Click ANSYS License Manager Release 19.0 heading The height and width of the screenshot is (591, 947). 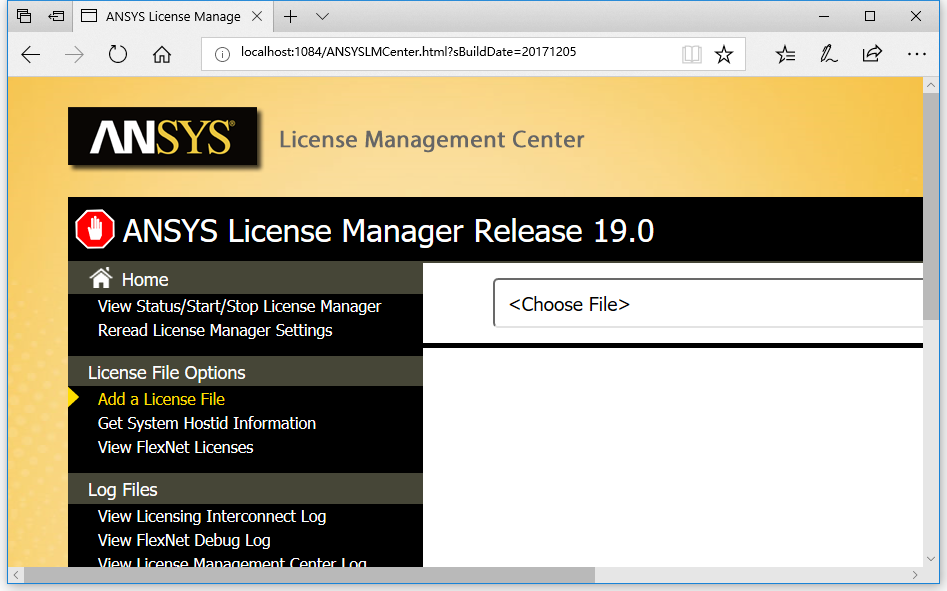pyautogui.click(x=388, y=231)
